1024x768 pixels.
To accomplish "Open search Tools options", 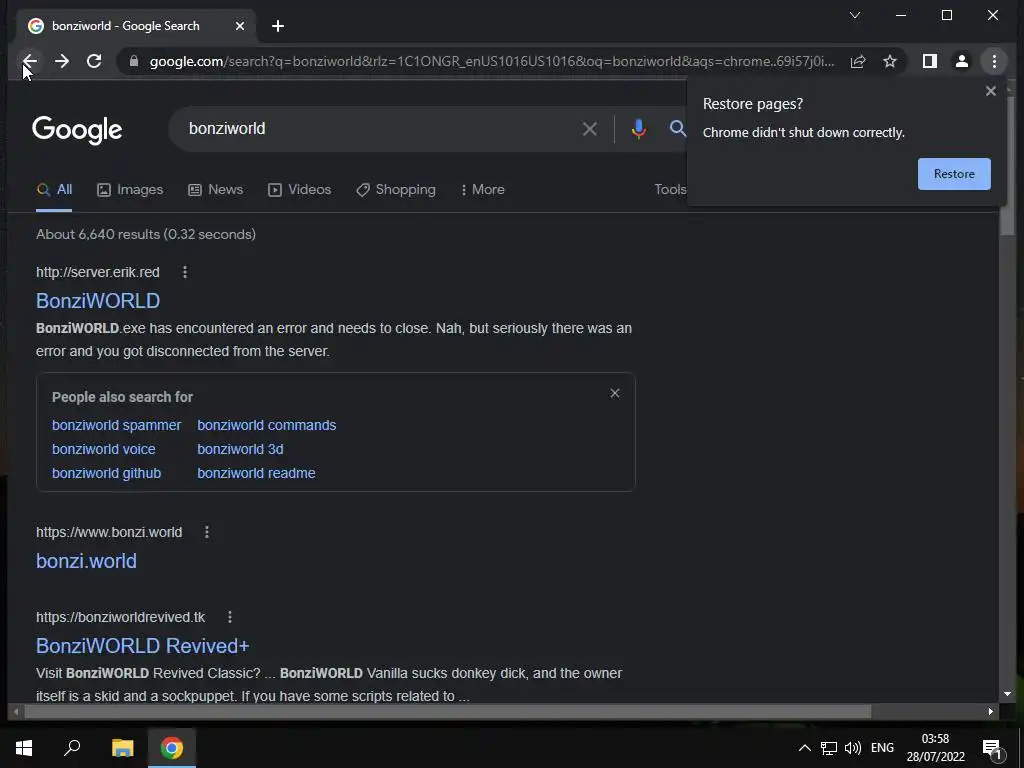I will [x=670, y=189].
